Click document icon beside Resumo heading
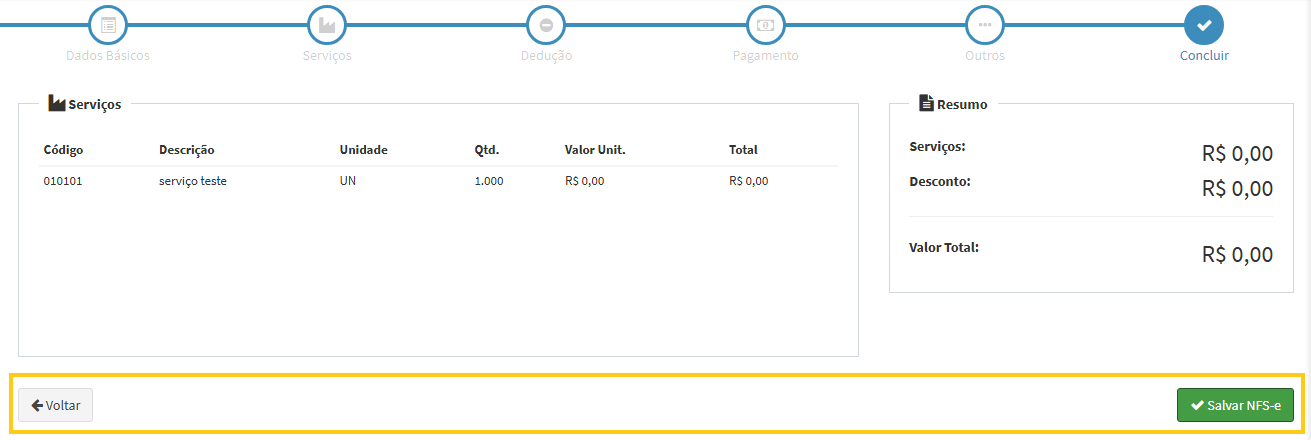This screenshot has width=1311, height=440. click(x=926, y=103)
